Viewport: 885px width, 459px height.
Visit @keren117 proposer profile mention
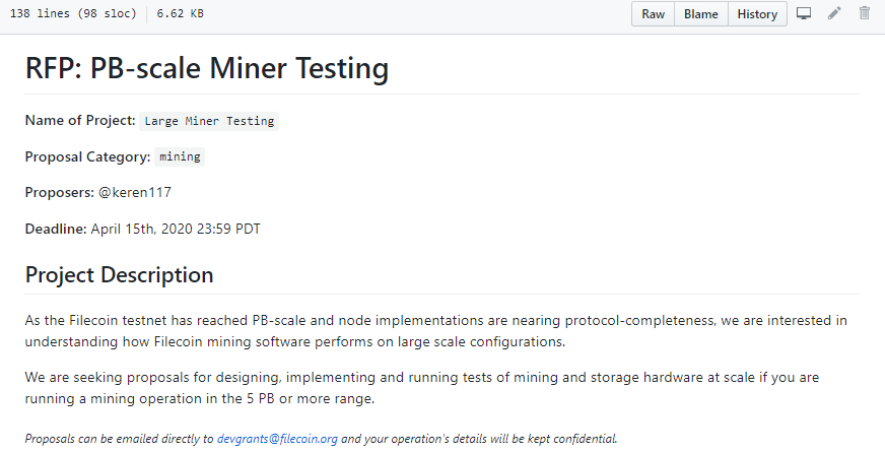pos(135,193)
